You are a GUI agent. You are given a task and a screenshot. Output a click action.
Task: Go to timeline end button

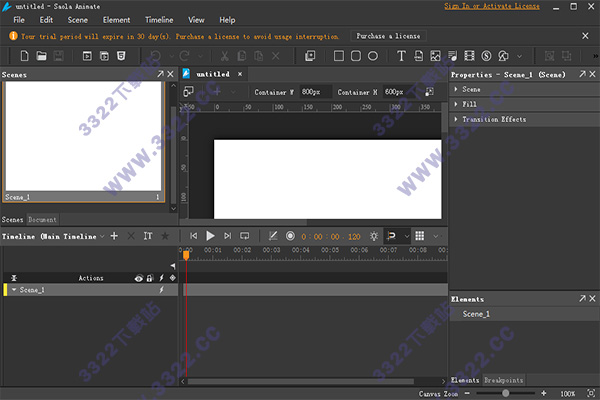pos(228,236)
